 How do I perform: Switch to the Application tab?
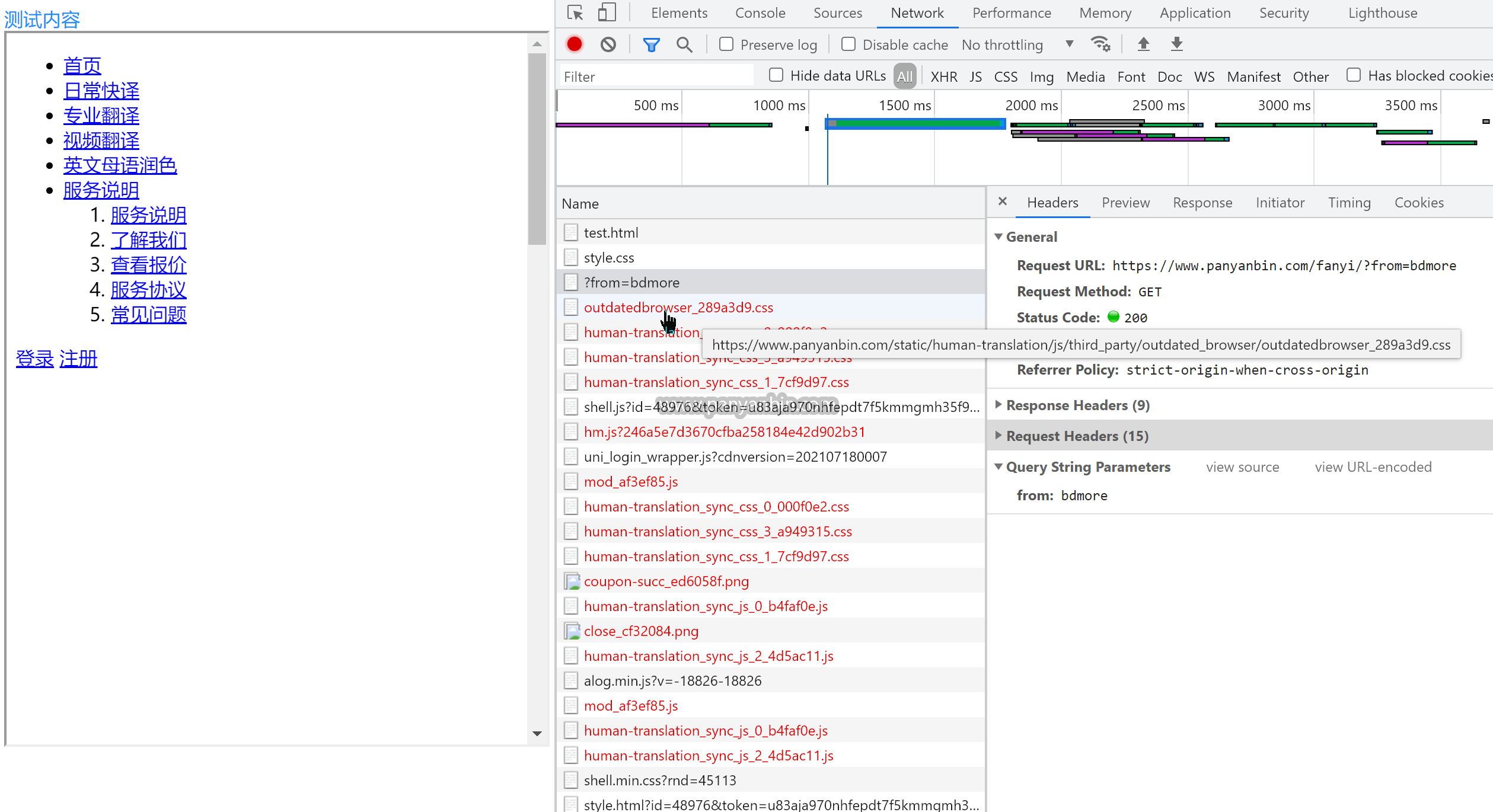[1195, 13]
